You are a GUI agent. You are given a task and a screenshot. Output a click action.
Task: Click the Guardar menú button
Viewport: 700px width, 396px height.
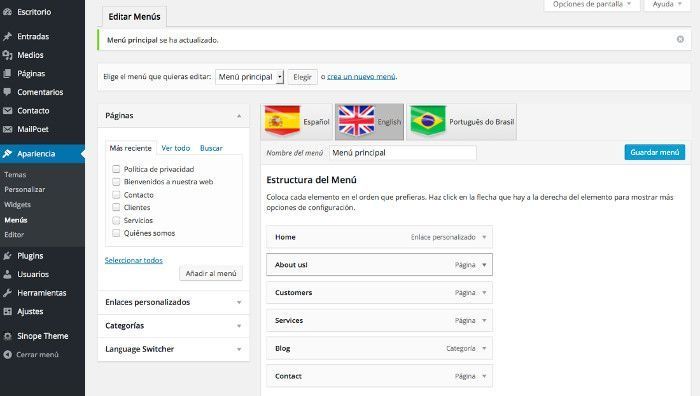tap(654, 152)
